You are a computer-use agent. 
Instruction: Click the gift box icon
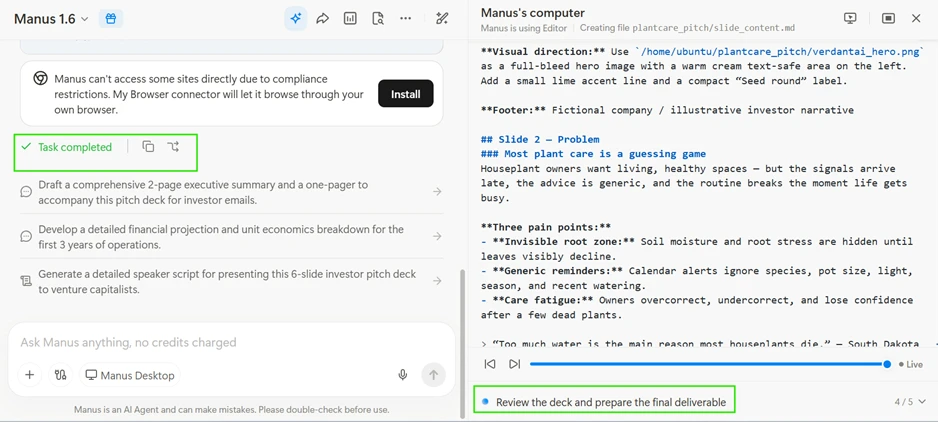click(111, 19)
